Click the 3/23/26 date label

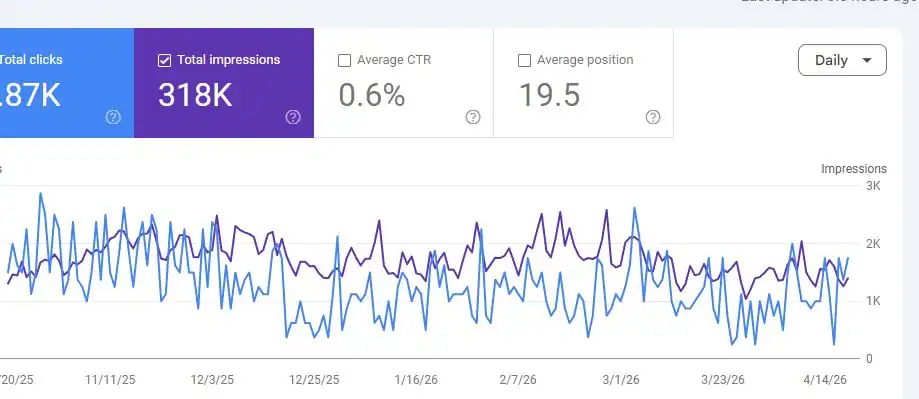click(x=723, y=380)
